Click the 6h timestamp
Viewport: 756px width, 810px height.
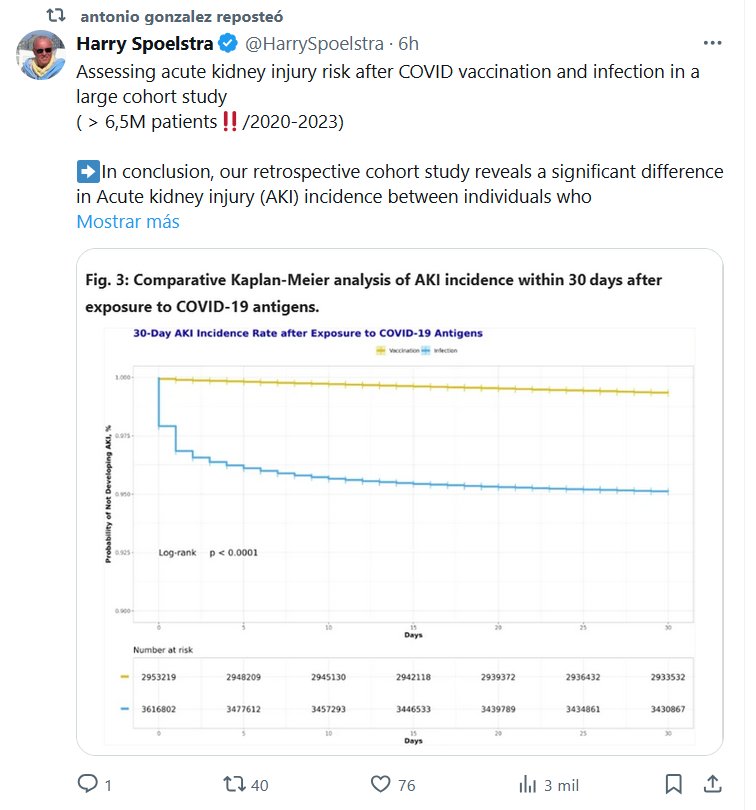coord(408,44)
